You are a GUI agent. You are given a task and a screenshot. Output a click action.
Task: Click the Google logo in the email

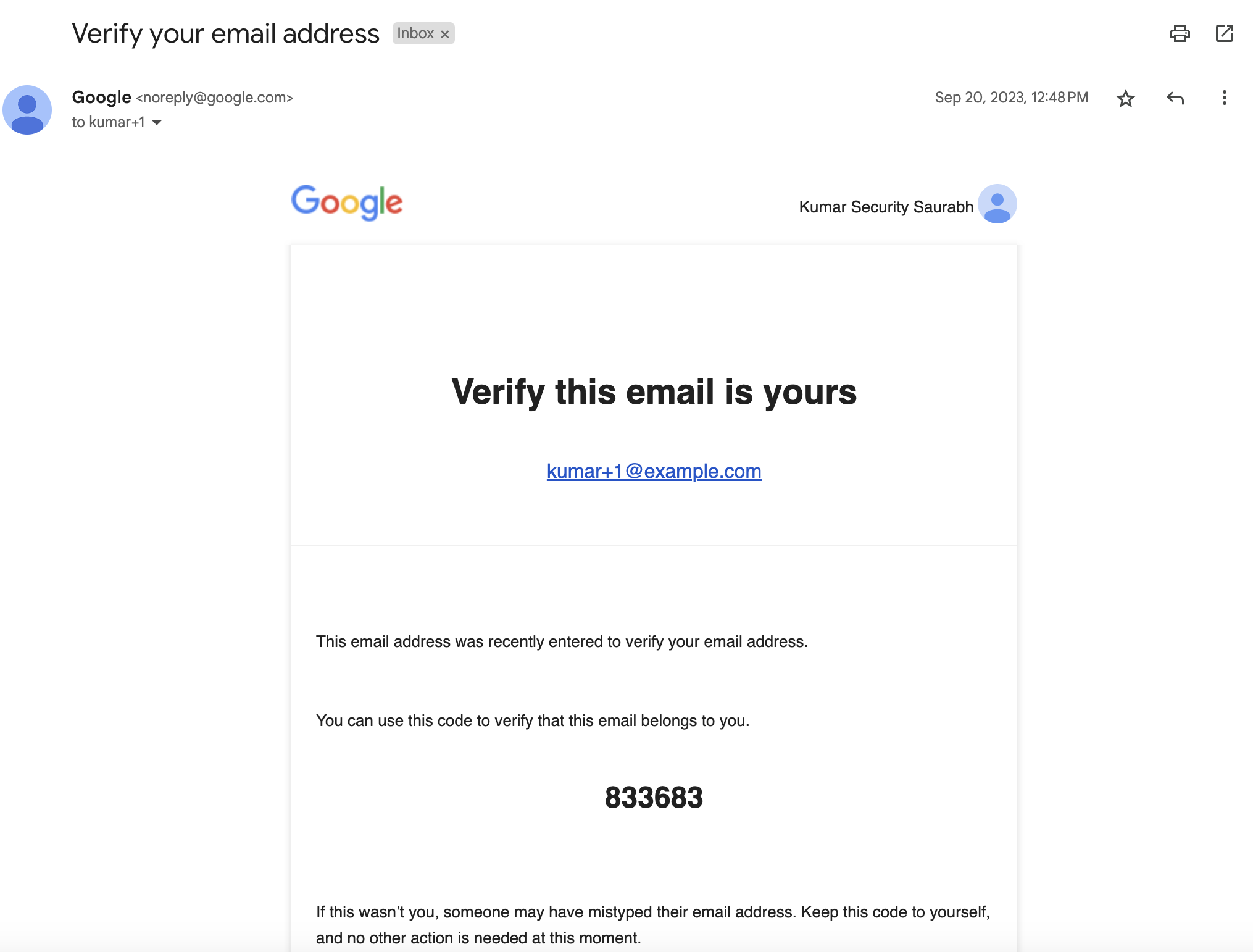coord(347,203)
